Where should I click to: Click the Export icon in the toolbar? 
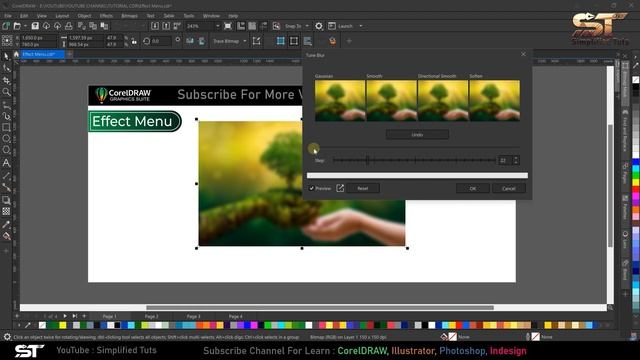[x=166, y=26]
